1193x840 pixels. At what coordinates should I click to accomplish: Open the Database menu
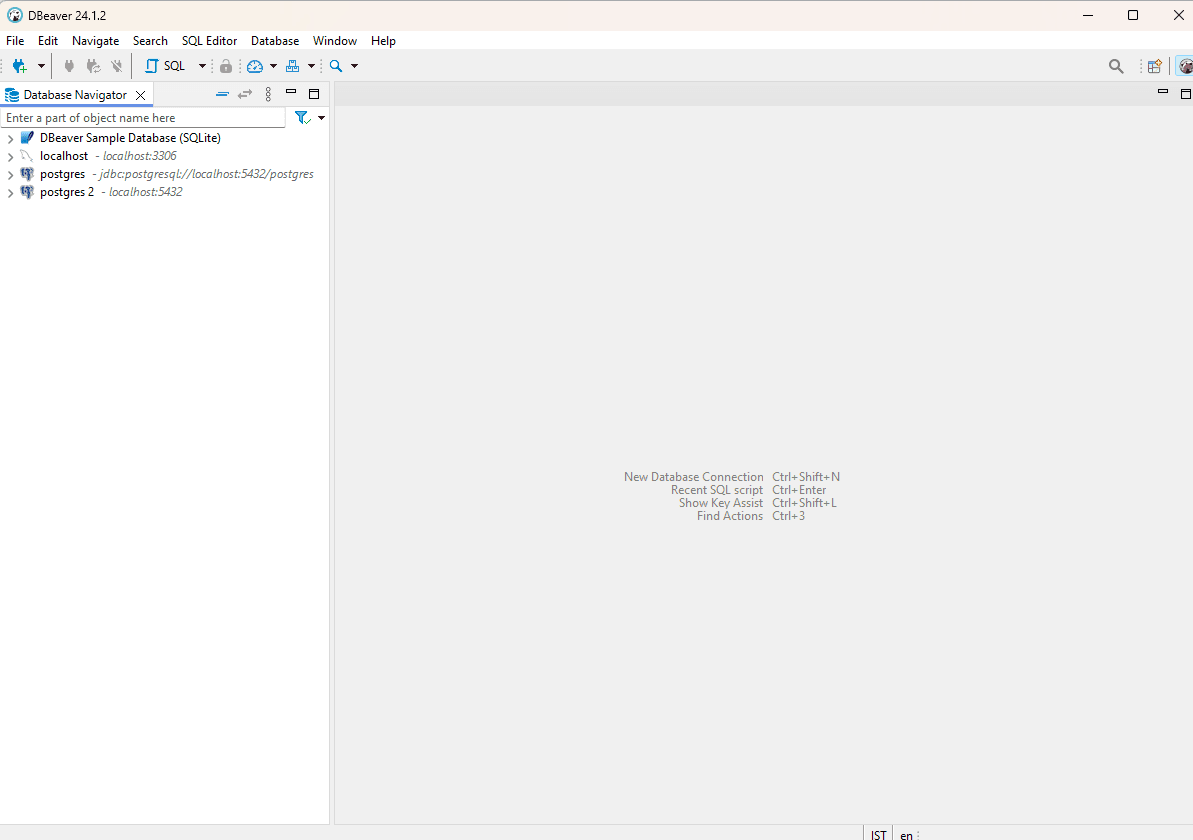pyautogui.click(x=275, y=41)
